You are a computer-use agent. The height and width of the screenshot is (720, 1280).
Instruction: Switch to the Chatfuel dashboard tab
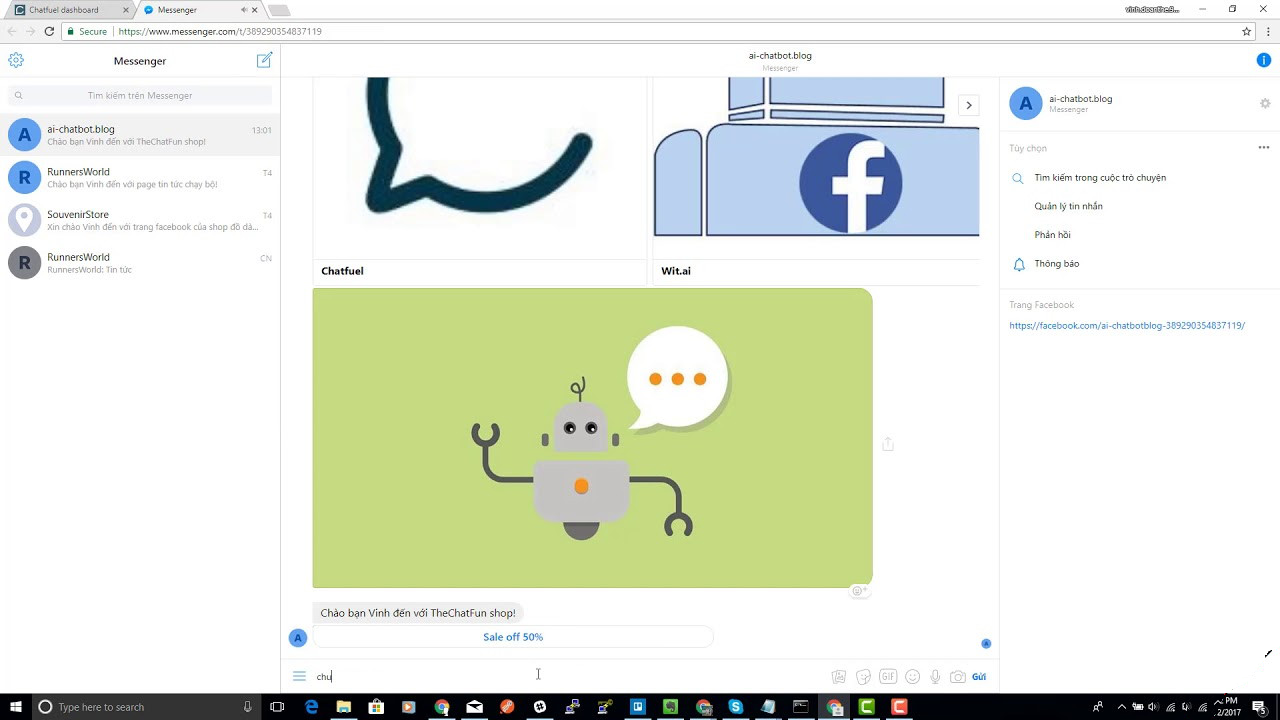[x=70, y=10]
